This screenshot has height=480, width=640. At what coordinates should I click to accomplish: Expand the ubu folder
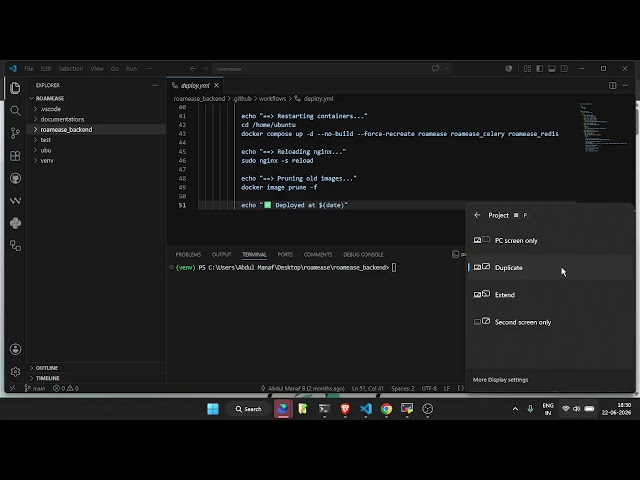[x=96, y=150]
